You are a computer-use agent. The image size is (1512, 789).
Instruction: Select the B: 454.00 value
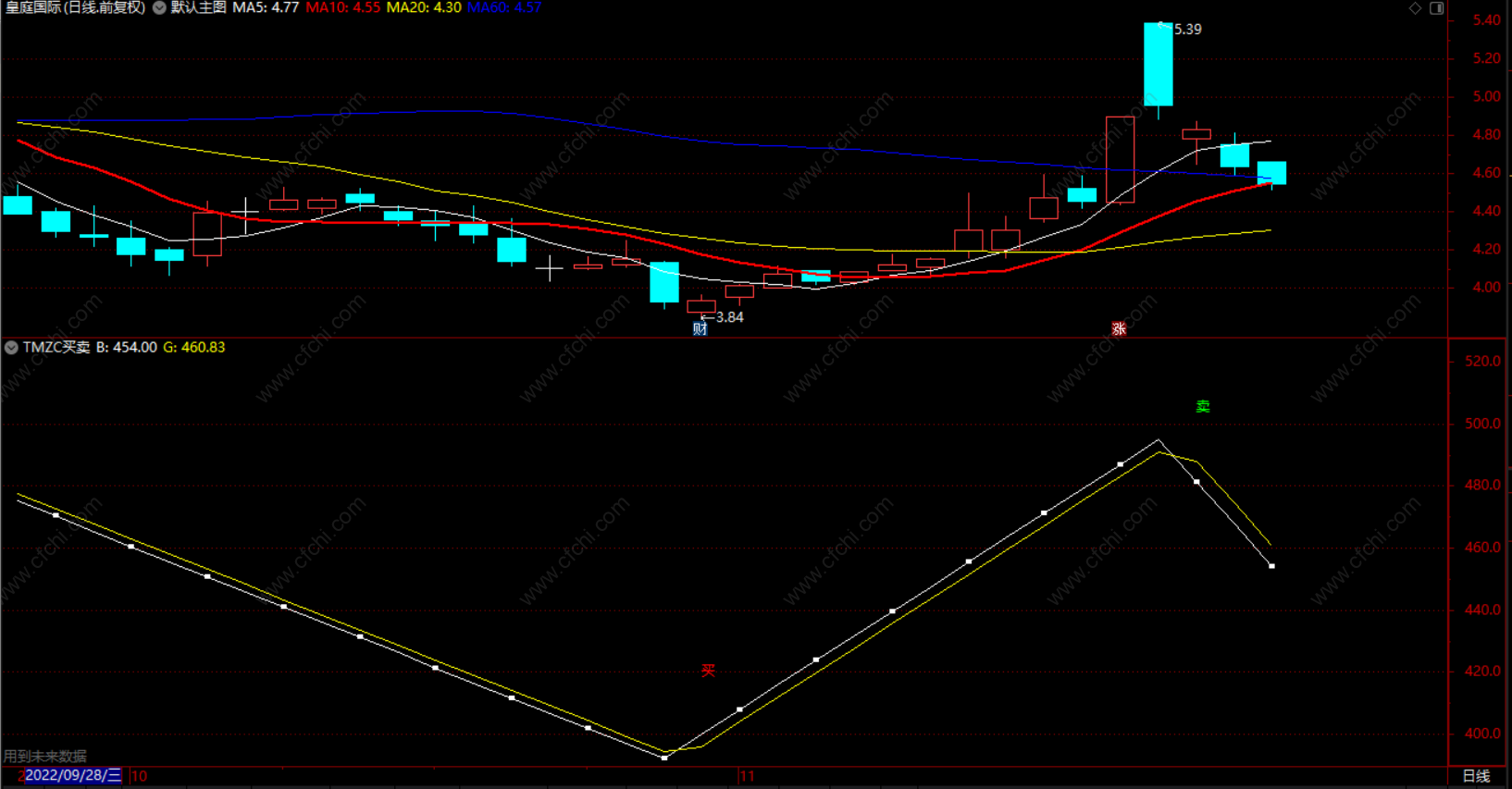click(127, 348)
